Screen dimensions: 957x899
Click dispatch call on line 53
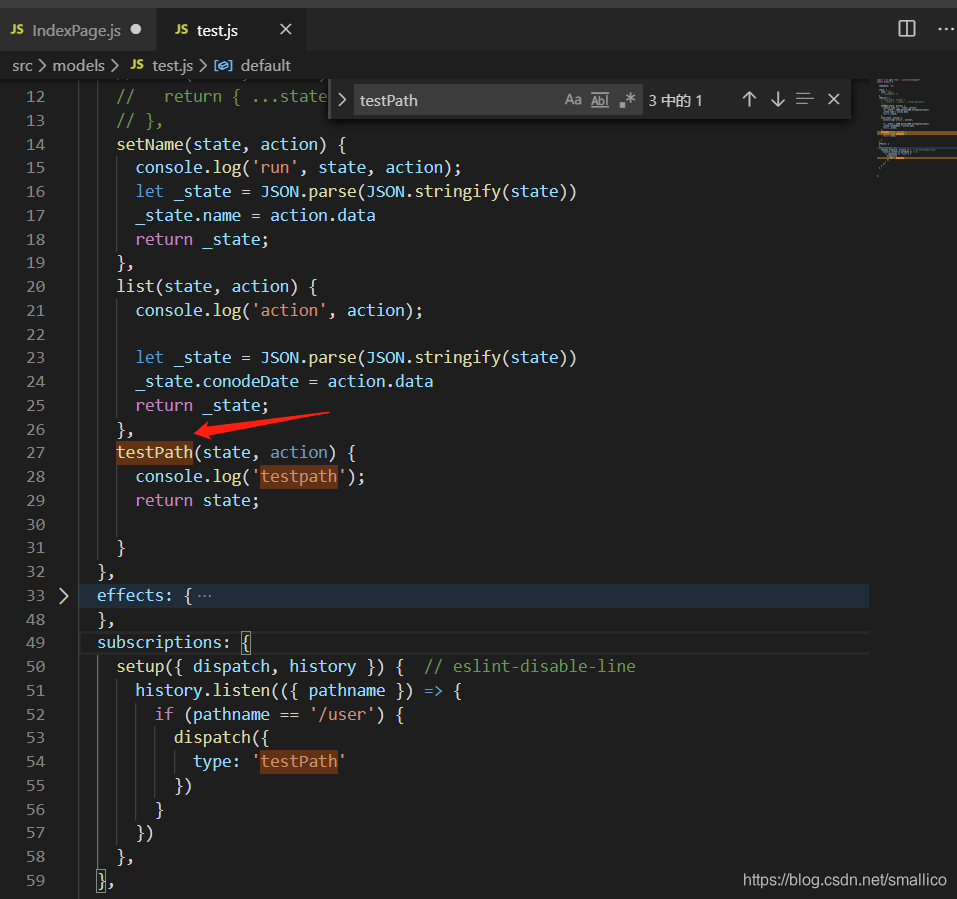212,738
